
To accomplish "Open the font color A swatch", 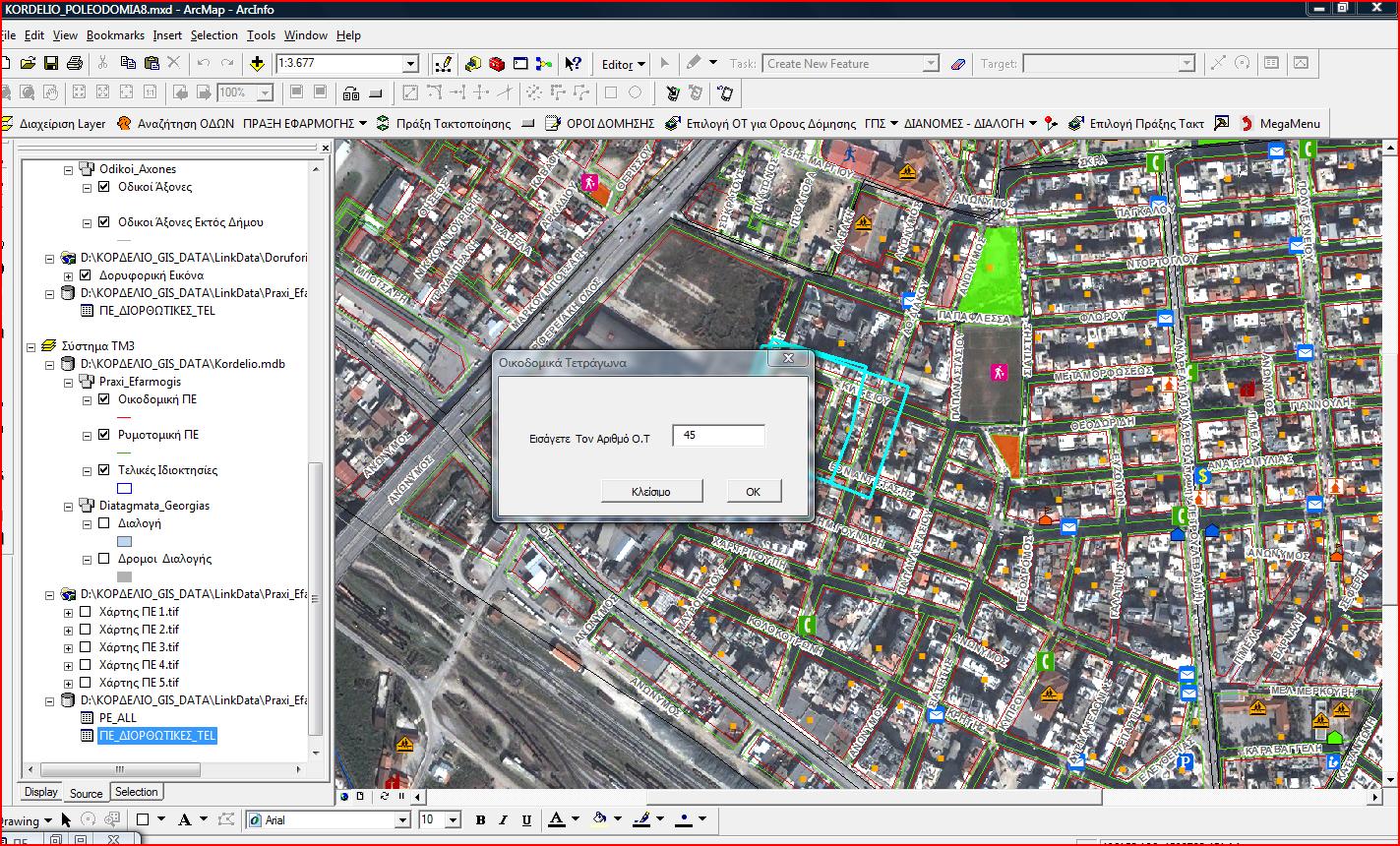I will pyautogui.click(x=556, y=819).
